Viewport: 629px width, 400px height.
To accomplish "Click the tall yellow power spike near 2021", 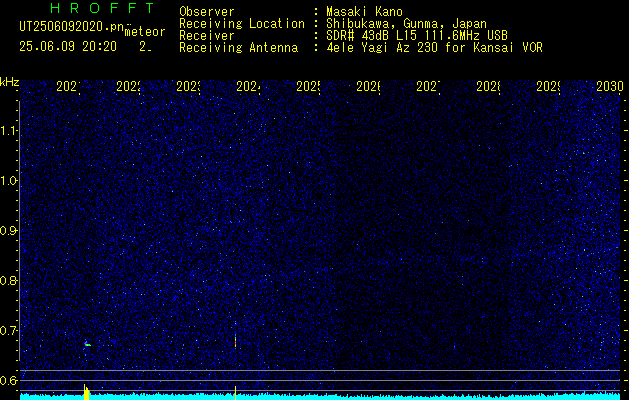I will click(x=86, y=392).
